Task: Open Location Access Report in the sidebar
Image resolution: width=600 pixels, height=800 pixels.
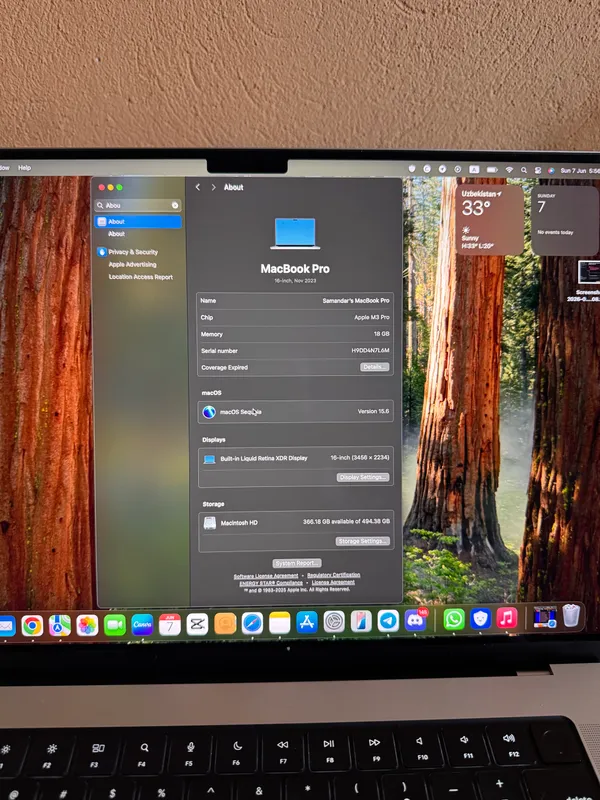Action: 140,277
